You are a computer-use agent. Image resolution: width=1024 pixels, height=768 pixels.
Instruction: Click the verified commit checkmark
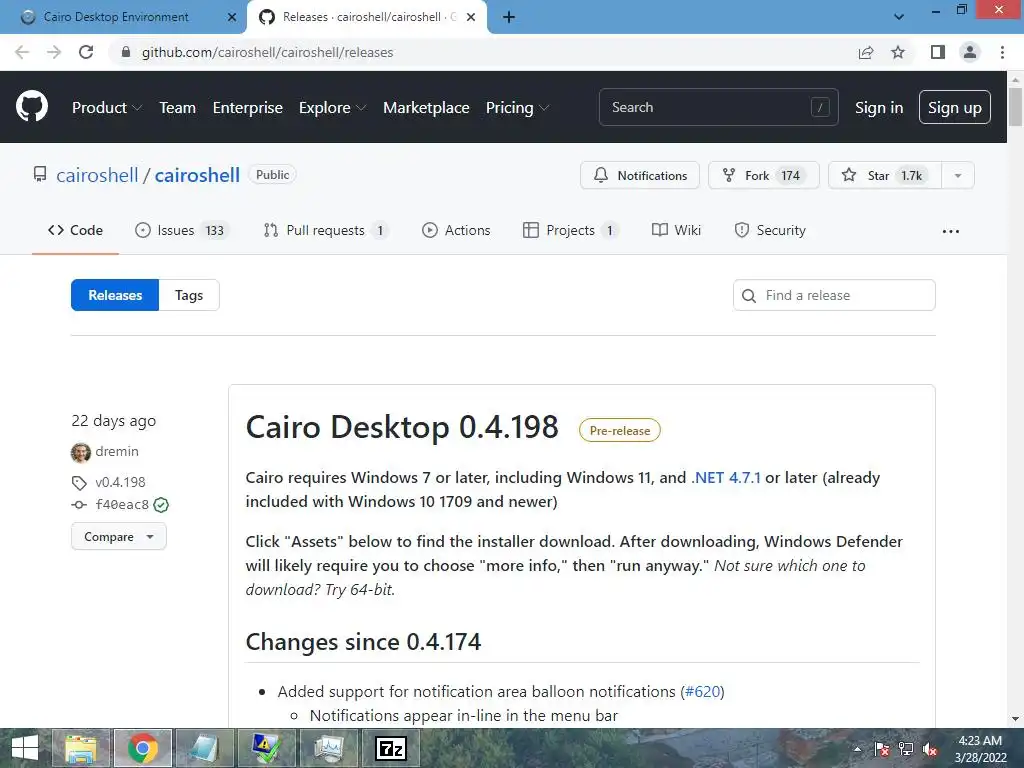(x=161, y=505)
